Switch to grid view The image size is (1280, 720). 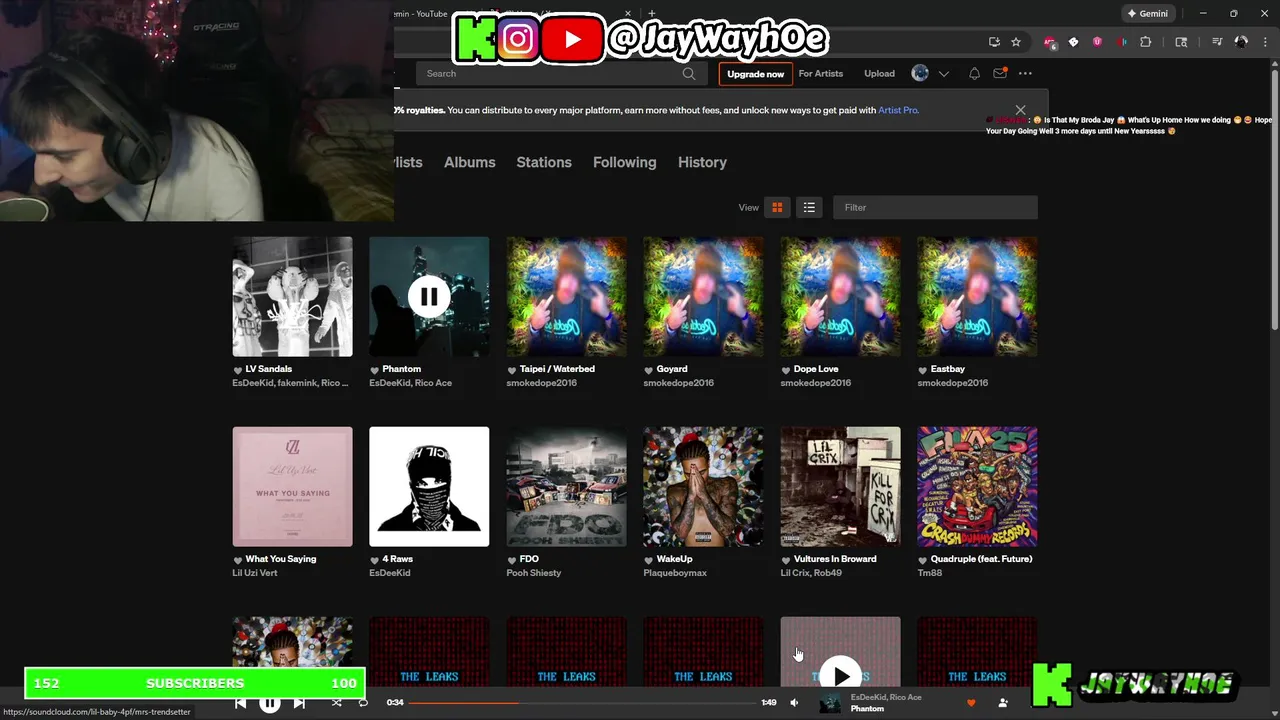click(777, 207)
